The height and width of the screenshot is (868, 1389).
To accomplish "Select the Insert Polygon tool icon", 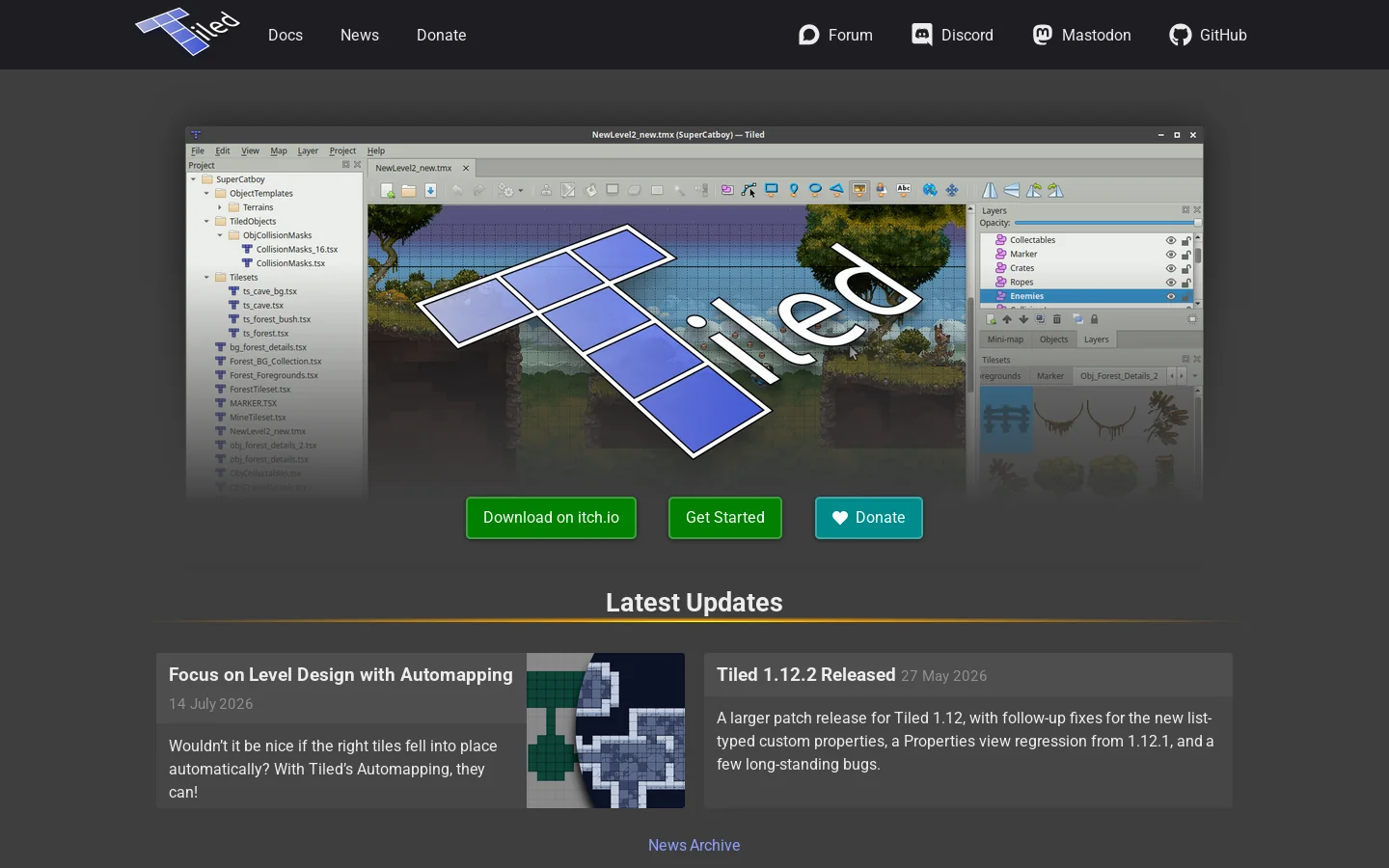I will pyautogui.click(x=836, y=190).
